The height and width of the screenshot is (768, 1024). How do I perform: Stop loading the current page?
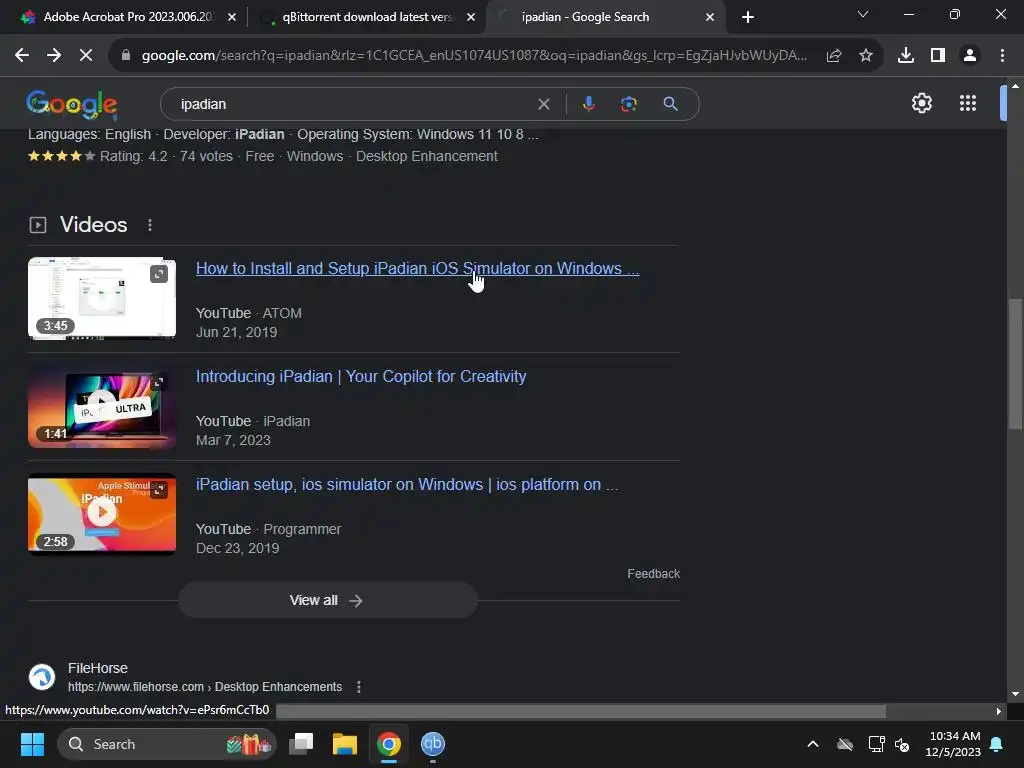coord(86,56)
